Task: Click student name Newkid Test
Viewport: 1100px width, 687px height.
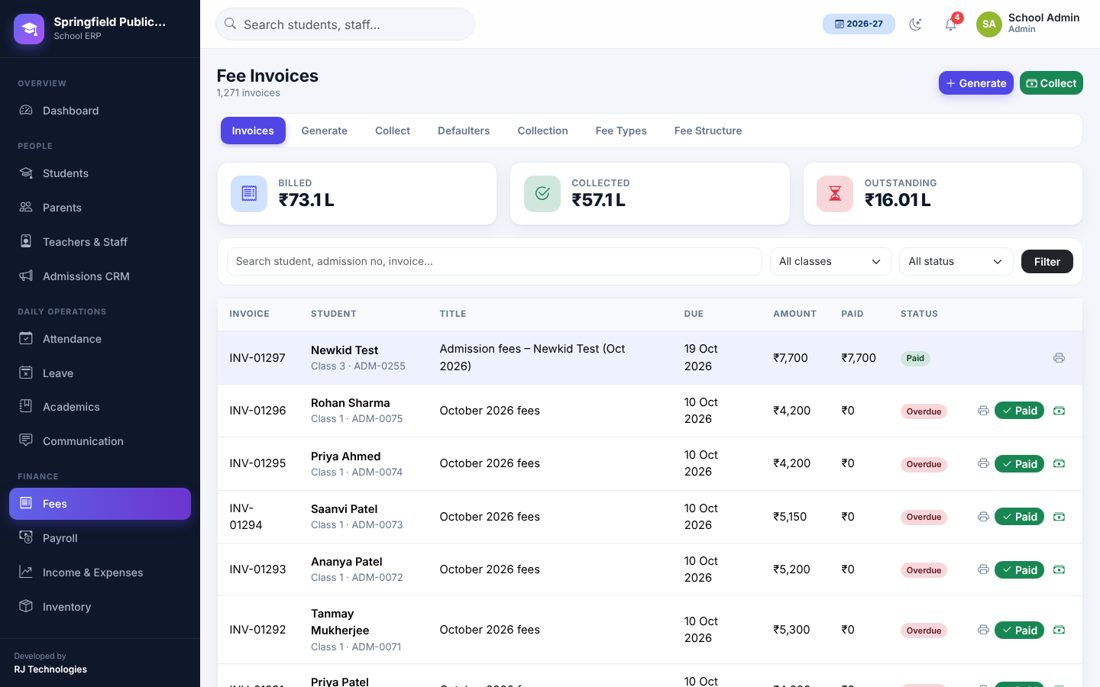Action: pyautogui.click(x=344, y=349)
